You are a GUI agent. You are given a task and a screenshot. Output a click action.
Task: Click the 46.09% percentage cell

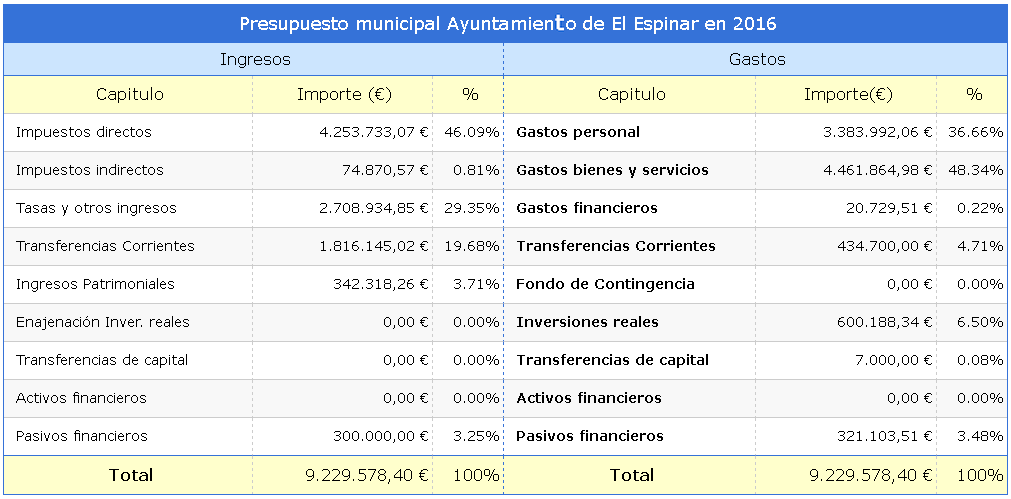click(470, 132)
